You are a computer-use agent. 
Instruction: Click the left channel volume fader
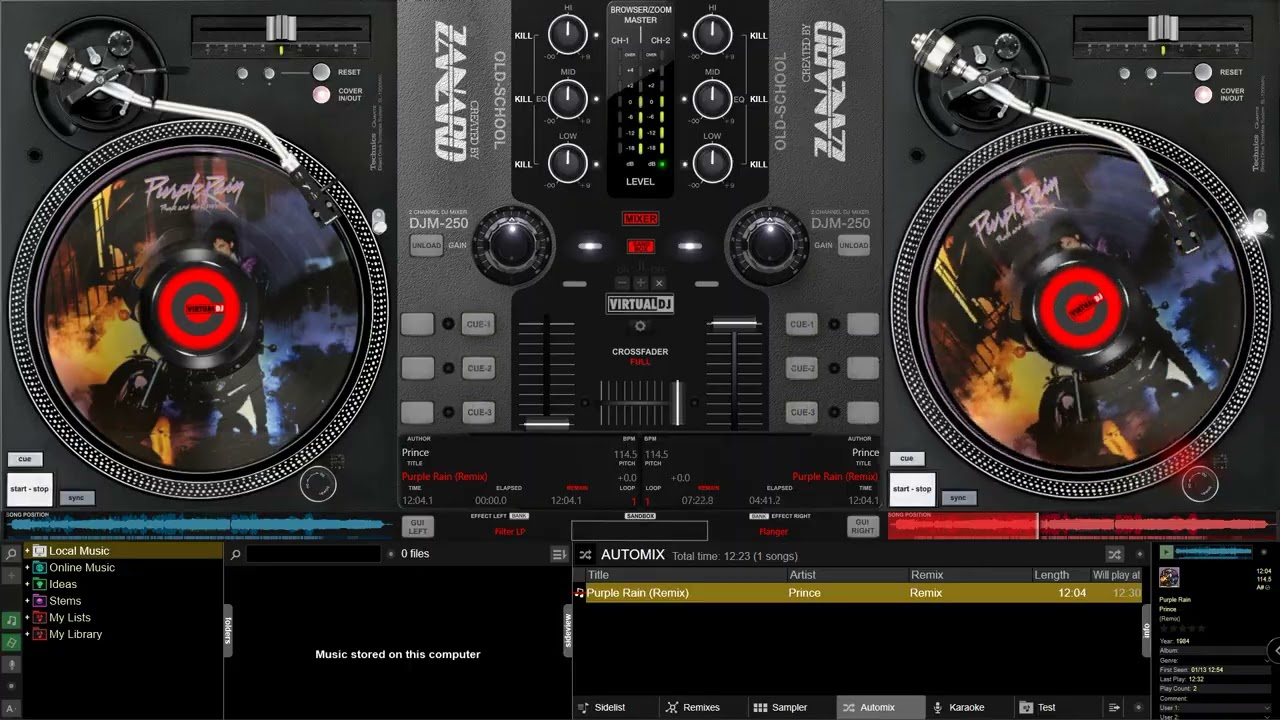tap(546, 424)
